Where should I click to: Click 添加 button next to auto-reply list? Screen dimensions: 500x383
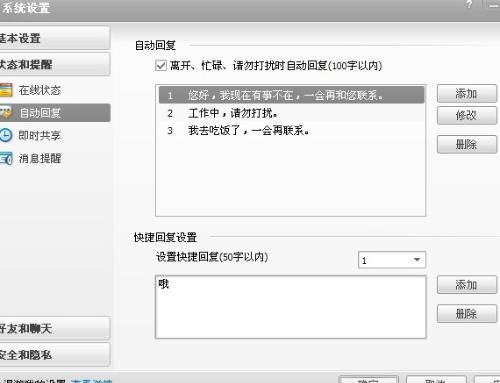tap(467, 94)
